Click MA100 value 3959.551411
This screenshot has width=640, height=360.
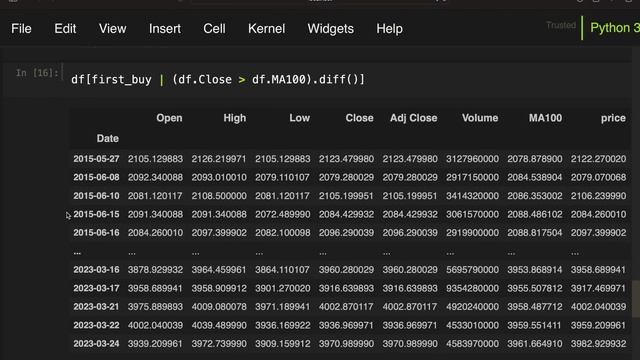click(535, 325)
